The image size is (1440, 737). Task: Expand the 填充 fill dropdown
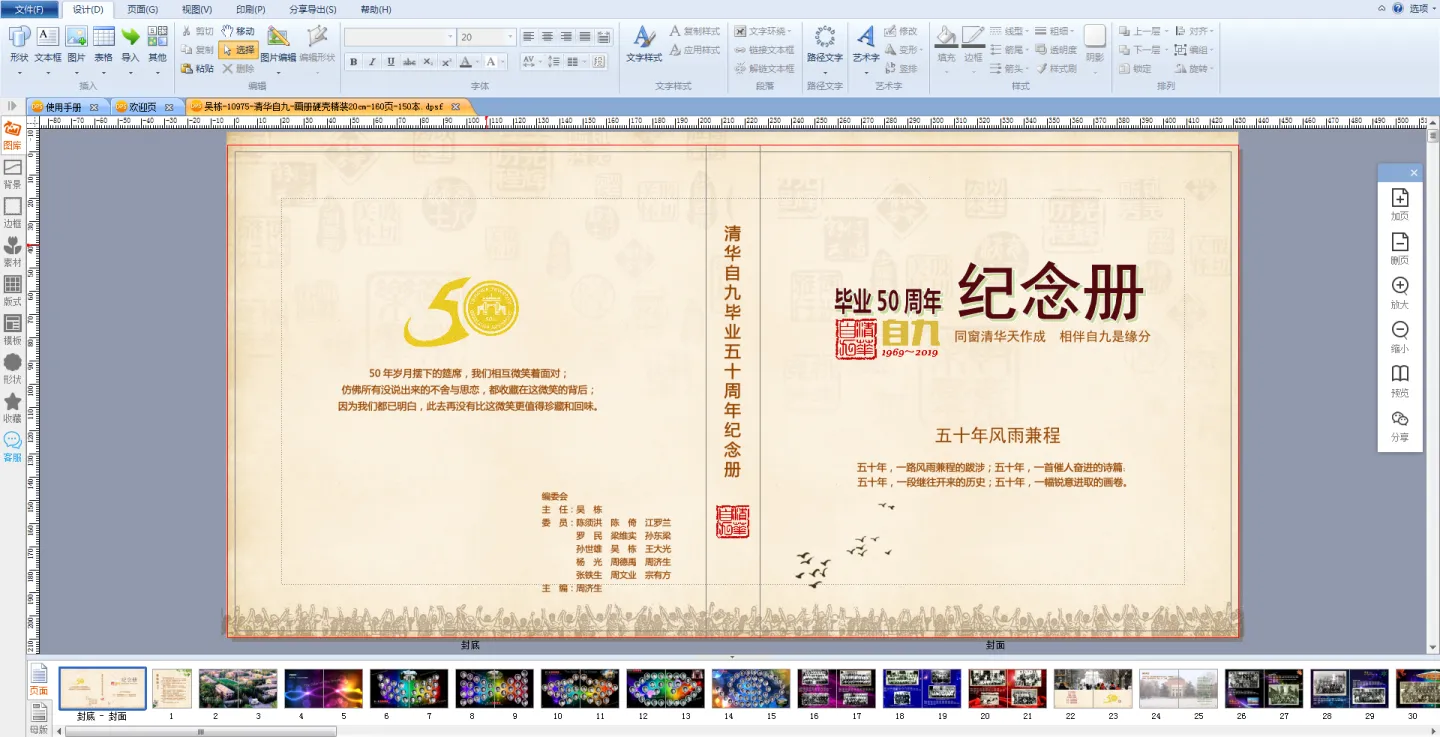point(947,70)
